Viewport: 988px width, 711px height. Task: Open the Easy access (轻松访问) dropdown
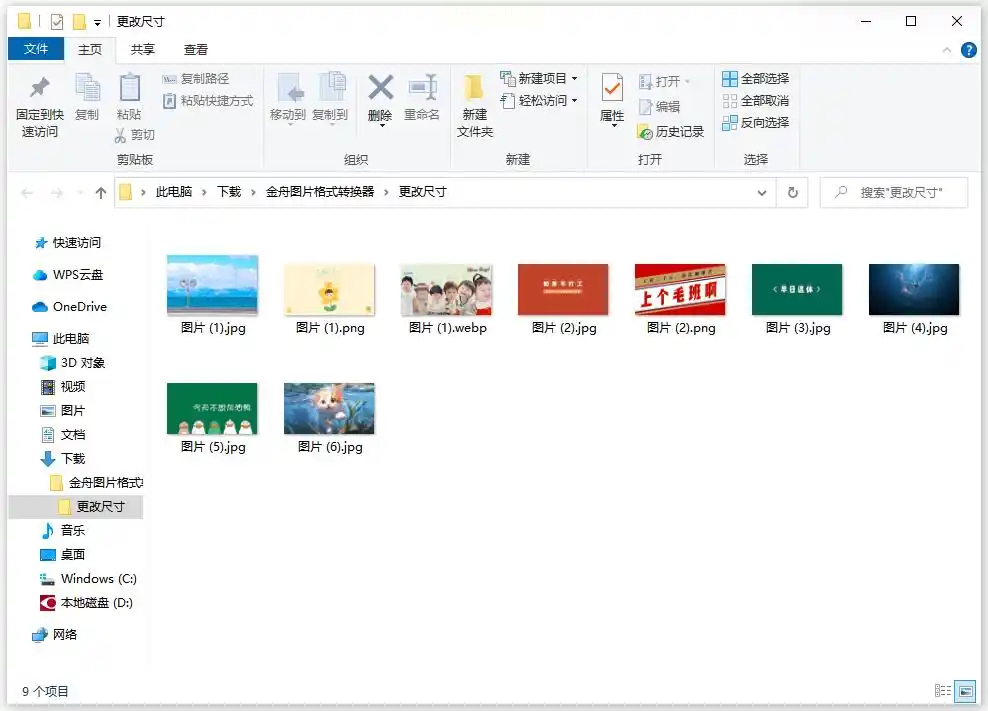click(539, 101)
